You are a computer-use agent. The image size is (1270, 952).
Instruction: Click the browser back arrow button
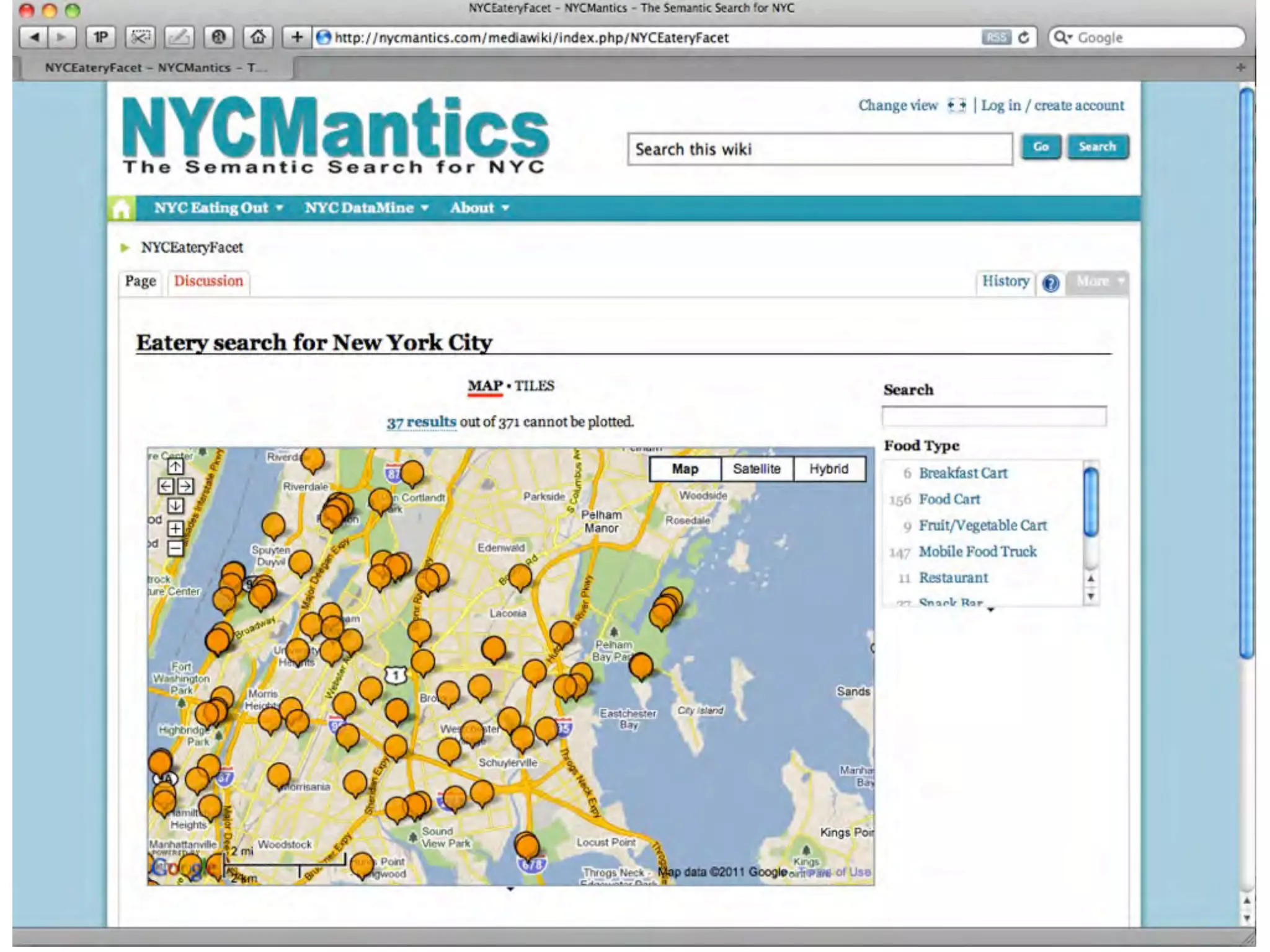coord(35,37)
